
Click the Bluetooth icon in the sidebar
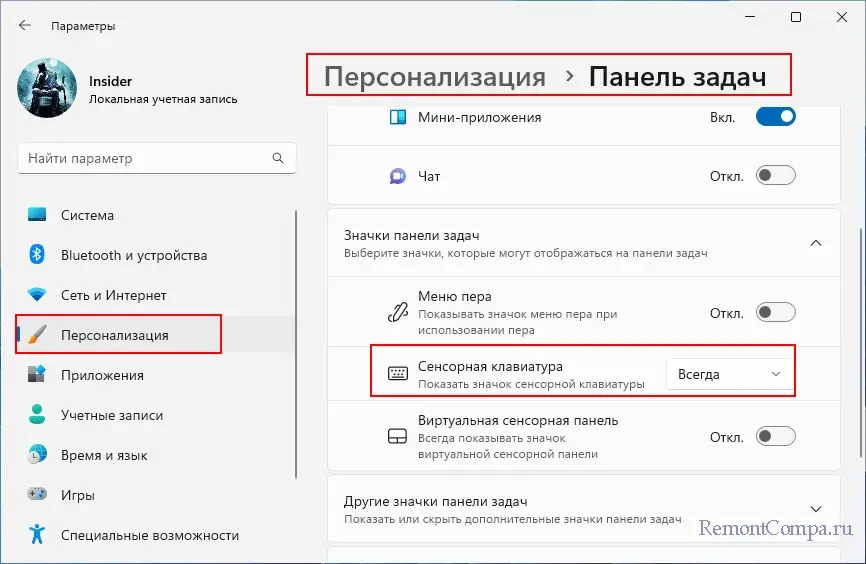tap(37, 255)
